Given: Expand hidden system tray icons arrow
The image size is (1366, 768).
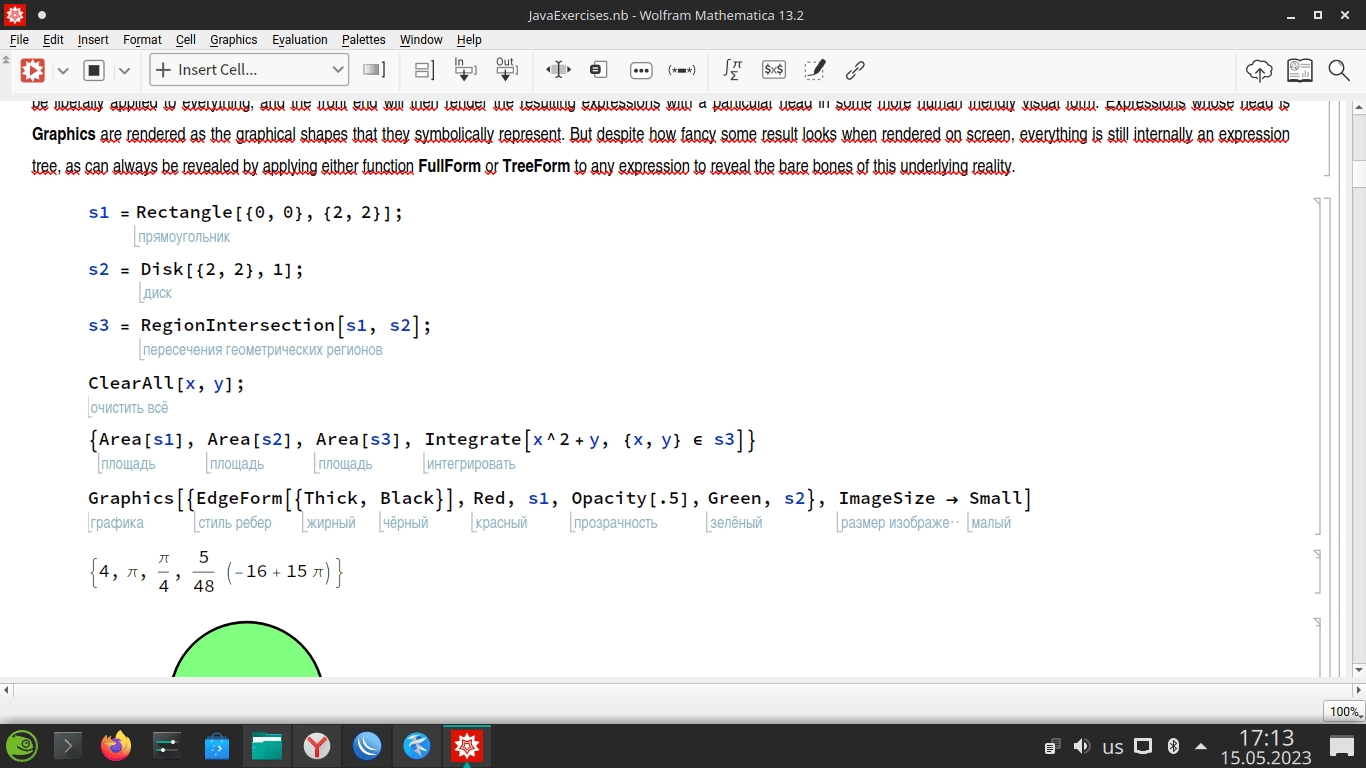Looking at the screenshot, I should click(1201, 746).
